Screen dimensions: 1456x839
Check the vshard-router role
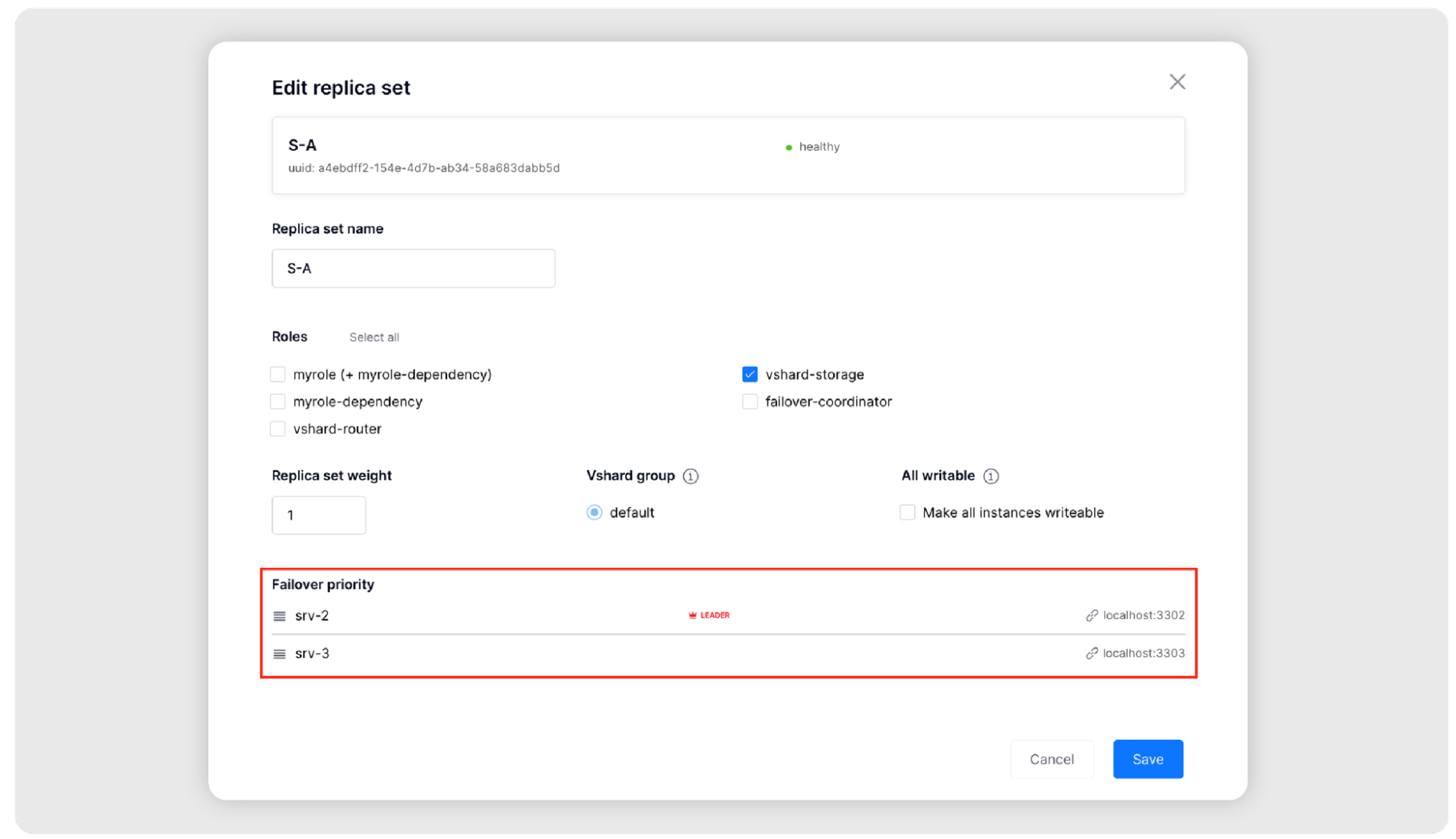(x=278, y=429)
